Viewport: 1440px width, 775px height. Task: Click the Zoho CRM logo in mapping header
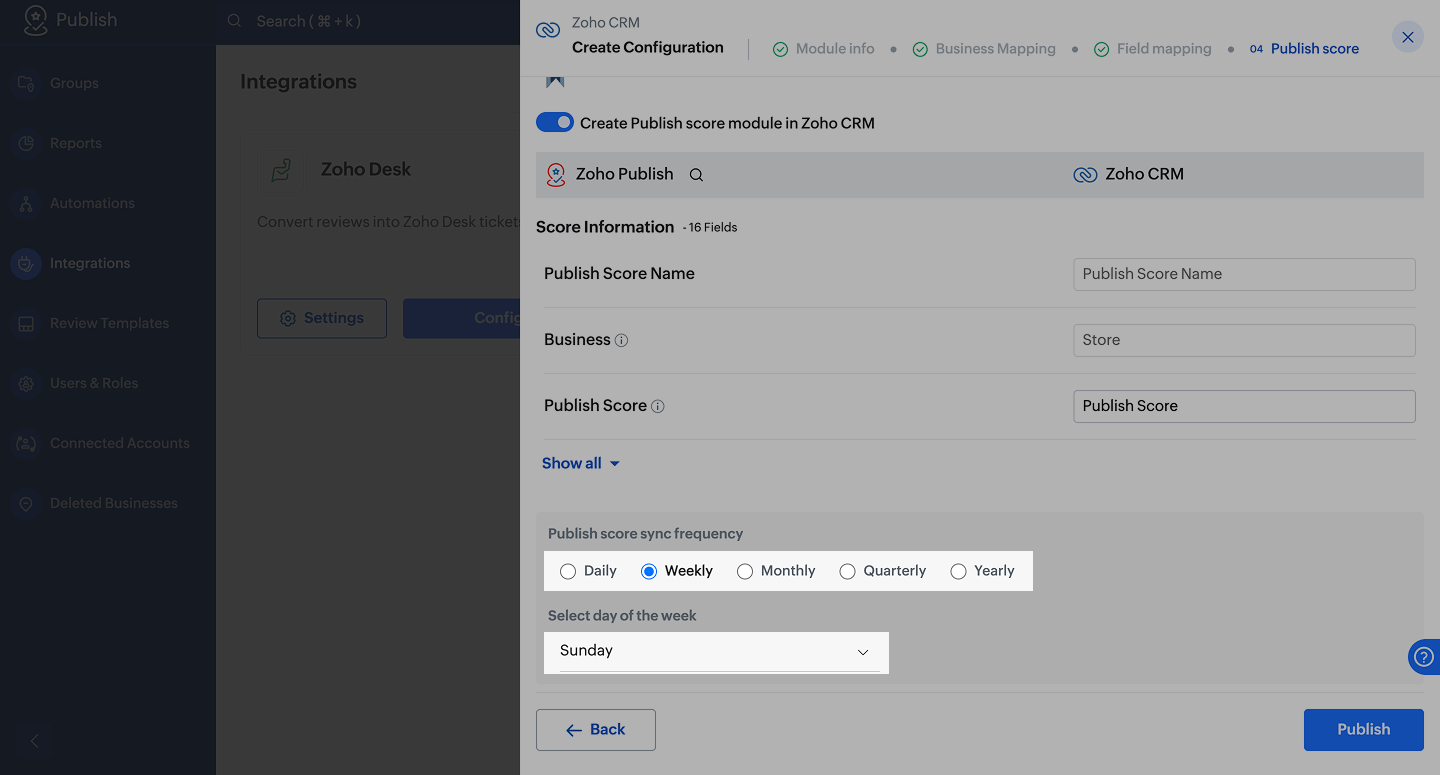pos(1085,175)
